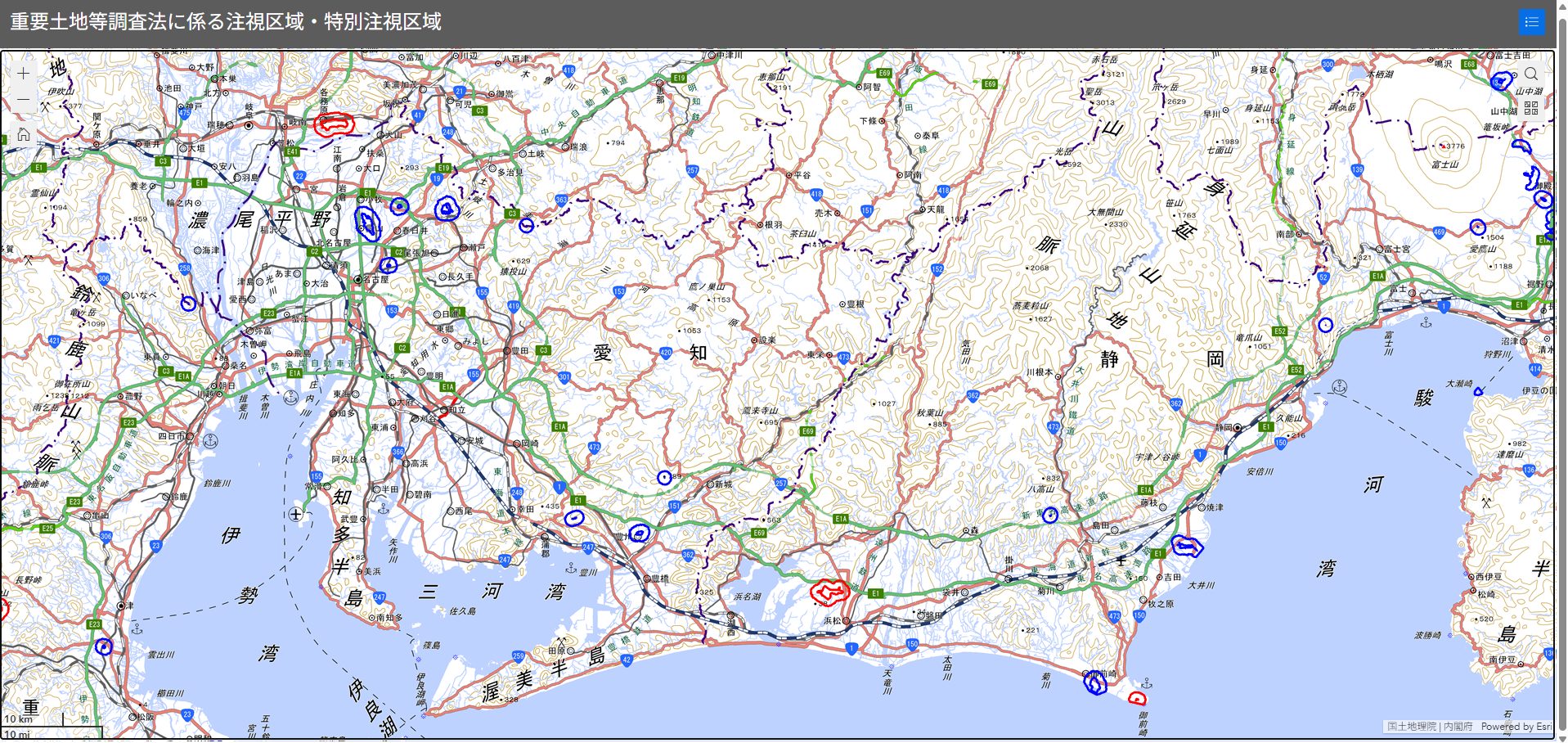
Task: Open the blue list menu button
Action: click(1531, 22)
